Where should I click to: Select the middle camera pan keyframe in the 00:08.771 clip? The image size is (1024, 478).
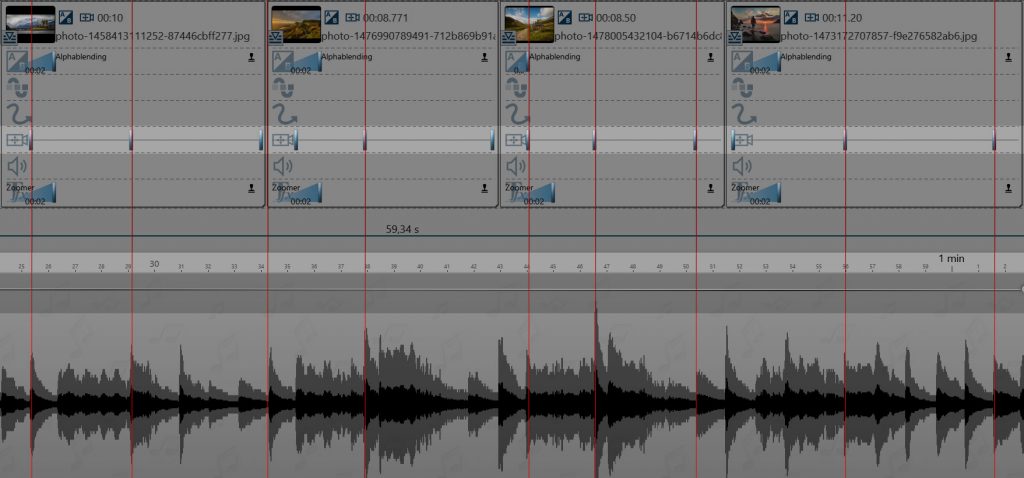point(364,140)
